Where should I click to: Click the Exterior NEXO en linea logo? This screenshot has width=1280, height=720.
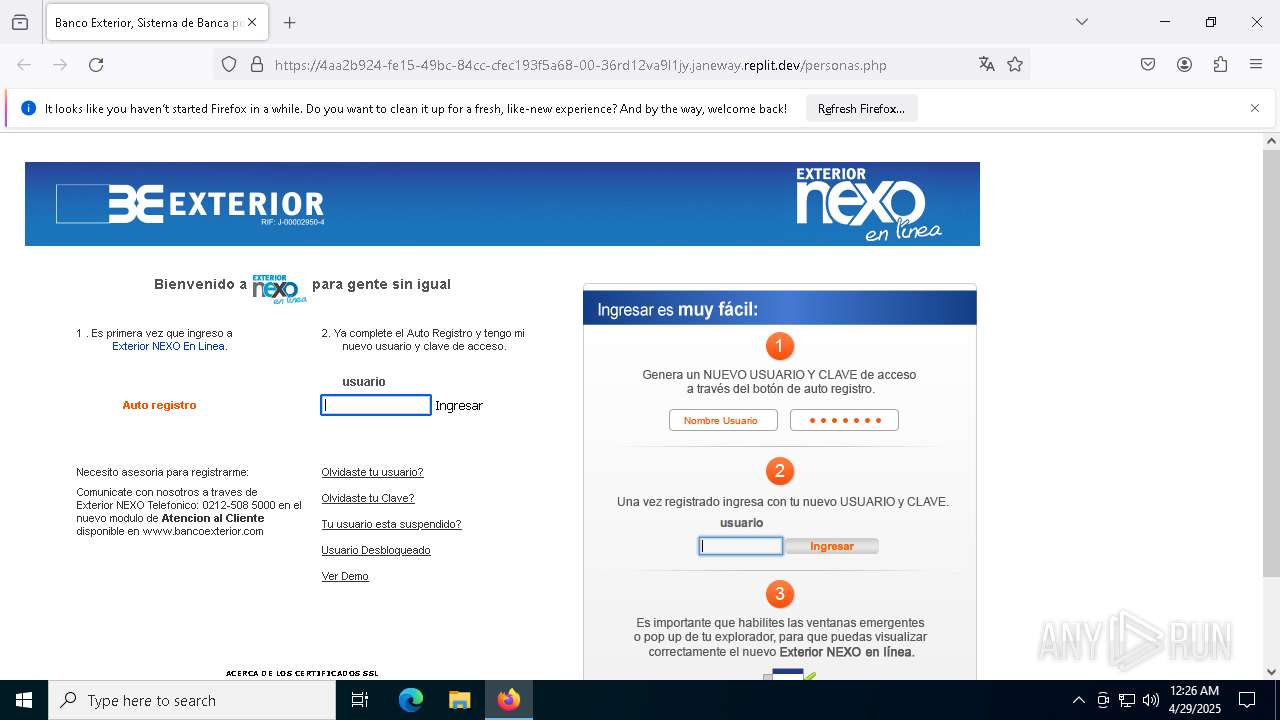pos(868,205)
